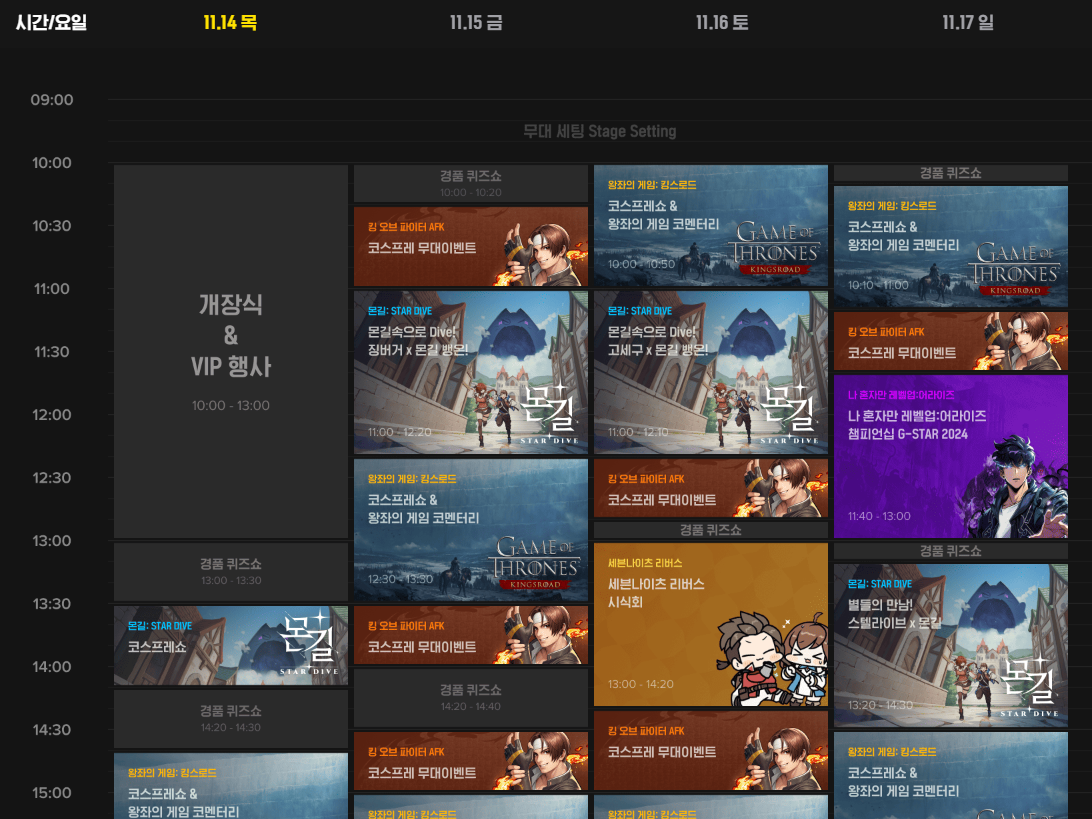Open the 나 혼자만 레벨업:어라이즈 챔피언십 G-STAR 2024 card
Screen dimensions: 1092x819
pyautogui.click(x=951, y=457)
